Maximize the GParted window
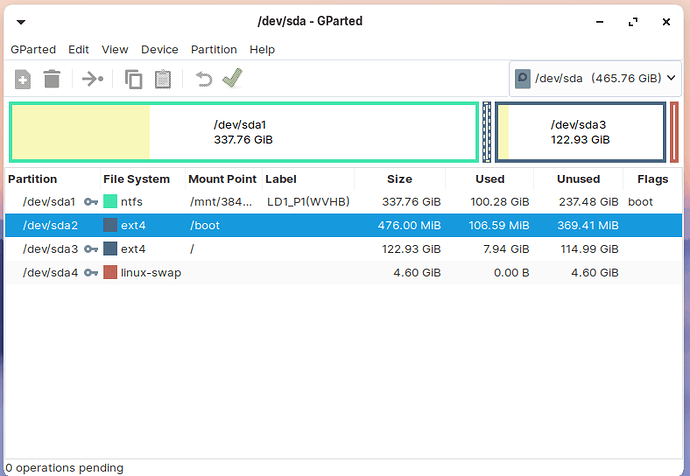Screen dimensions: 690x476 (633, 22)
